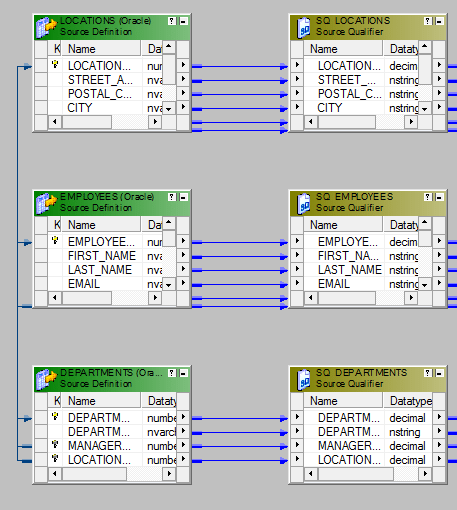Image resolution: width=457 pixels, height=510 pixels.
Task: Click the LOCATIONS source definition table icon
Action: click(x=46, y=27)
